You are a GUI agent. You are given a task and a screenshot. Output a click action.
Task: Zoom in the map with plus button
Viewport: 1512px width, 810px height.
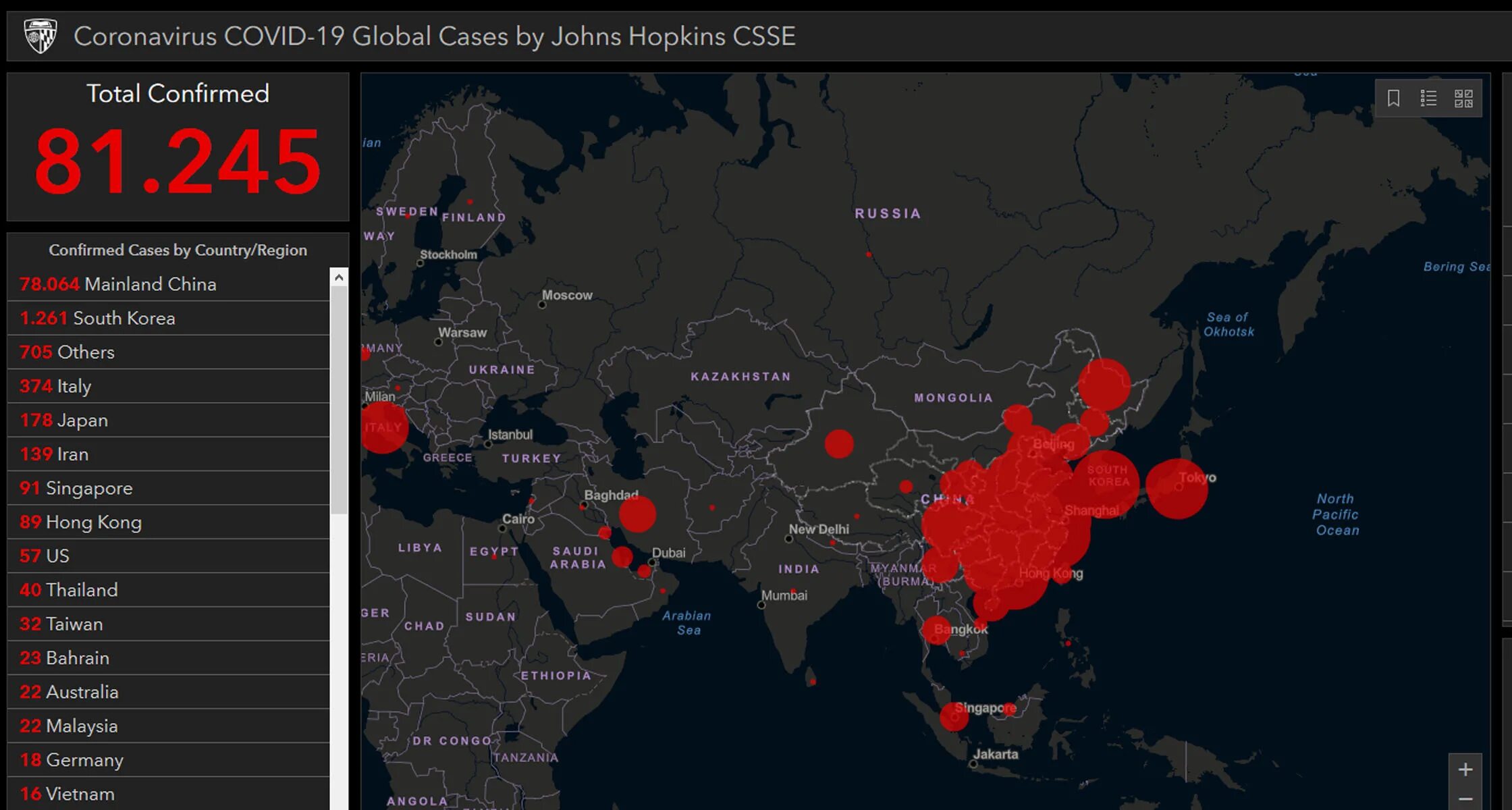pos(1465,769)
